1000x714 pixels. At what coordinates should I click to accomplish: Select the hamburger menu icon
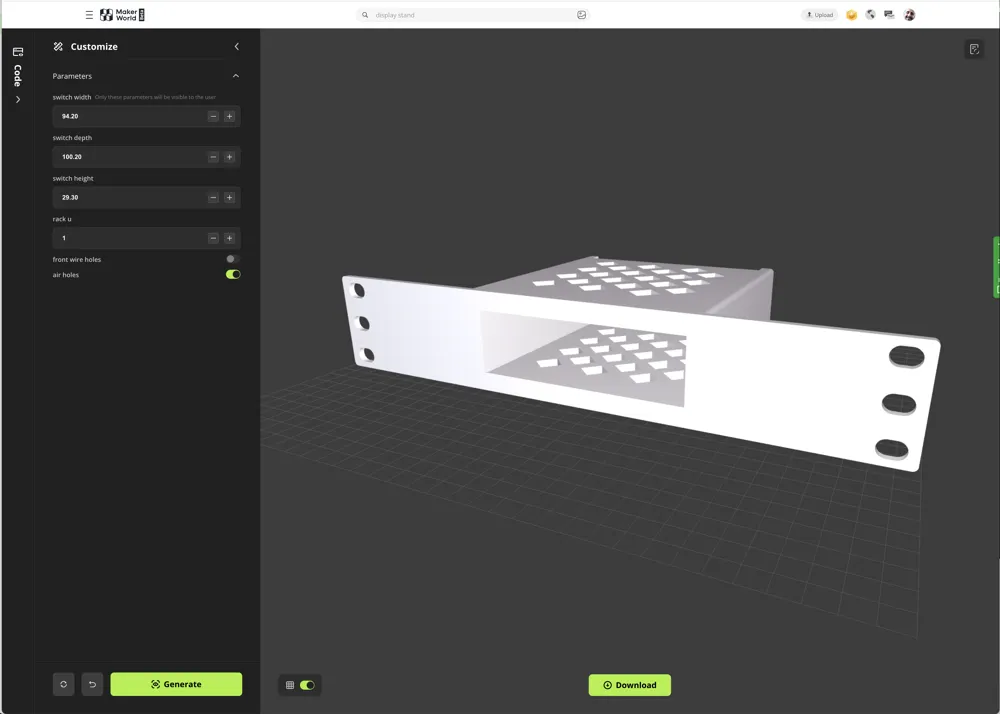coord(89,14)
